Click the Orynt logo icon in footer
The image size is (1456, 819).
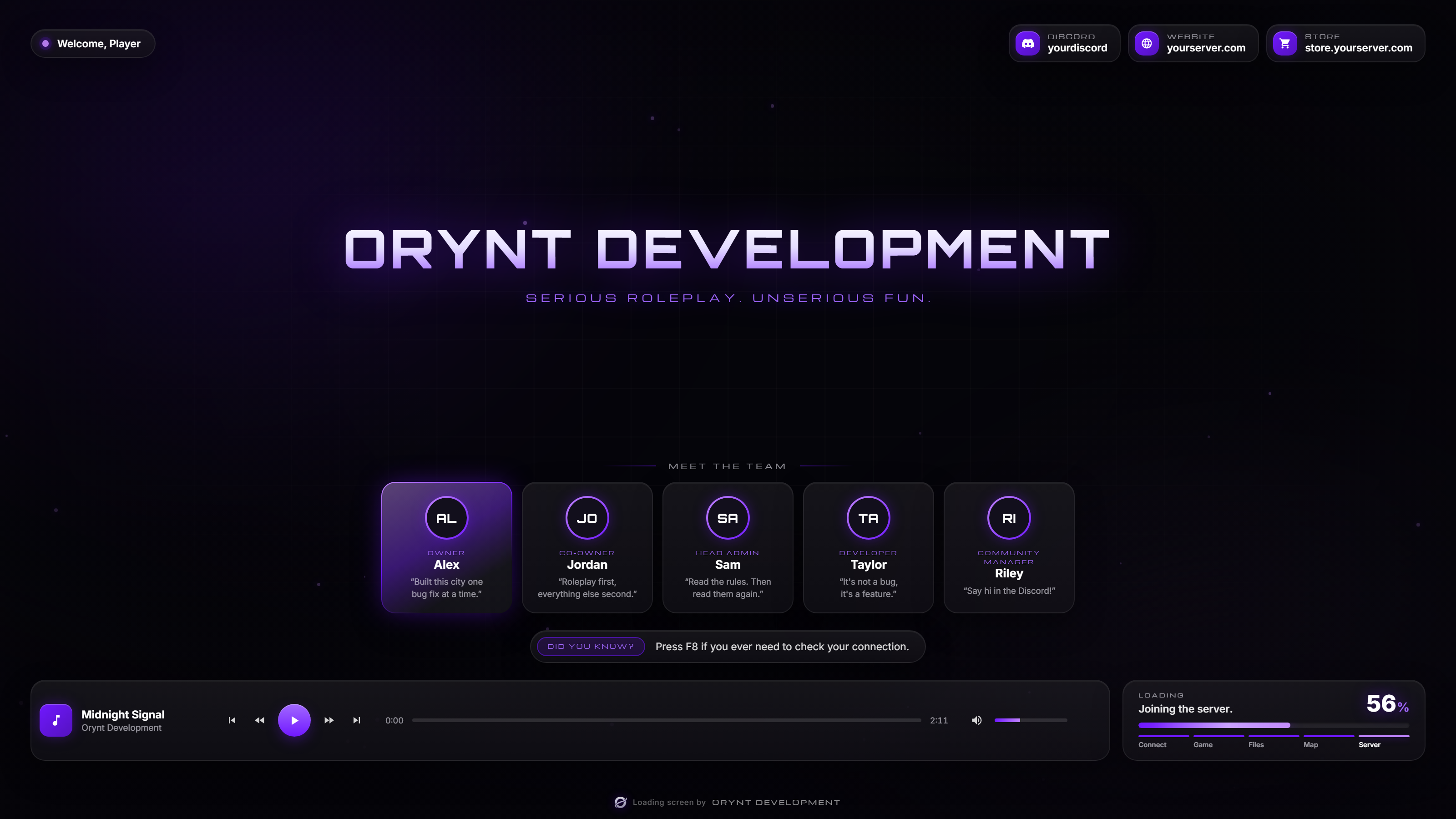point(621,802)
